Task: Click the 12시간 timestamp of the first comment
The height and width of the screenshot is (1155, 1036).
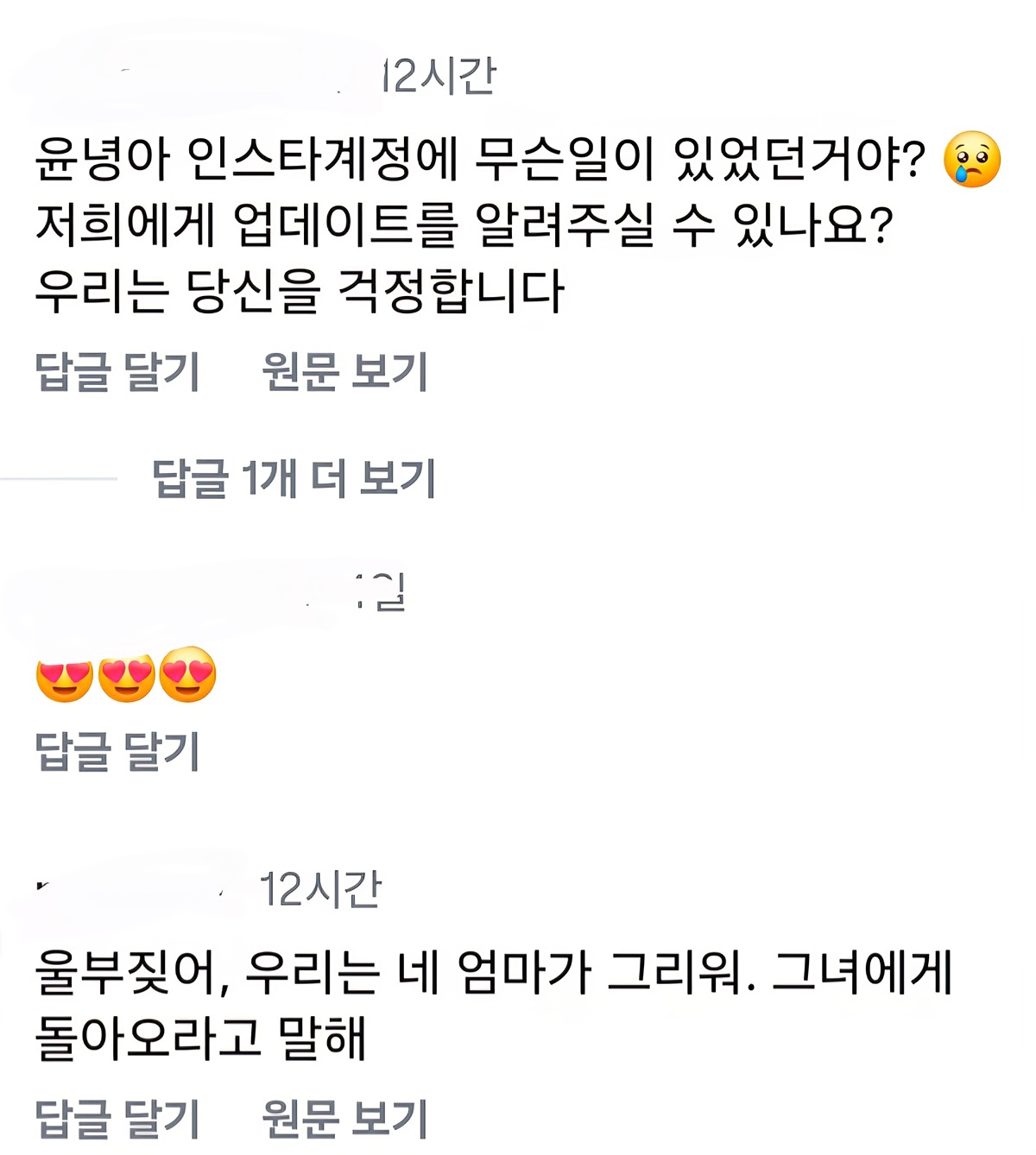Action: click(439, 76)
